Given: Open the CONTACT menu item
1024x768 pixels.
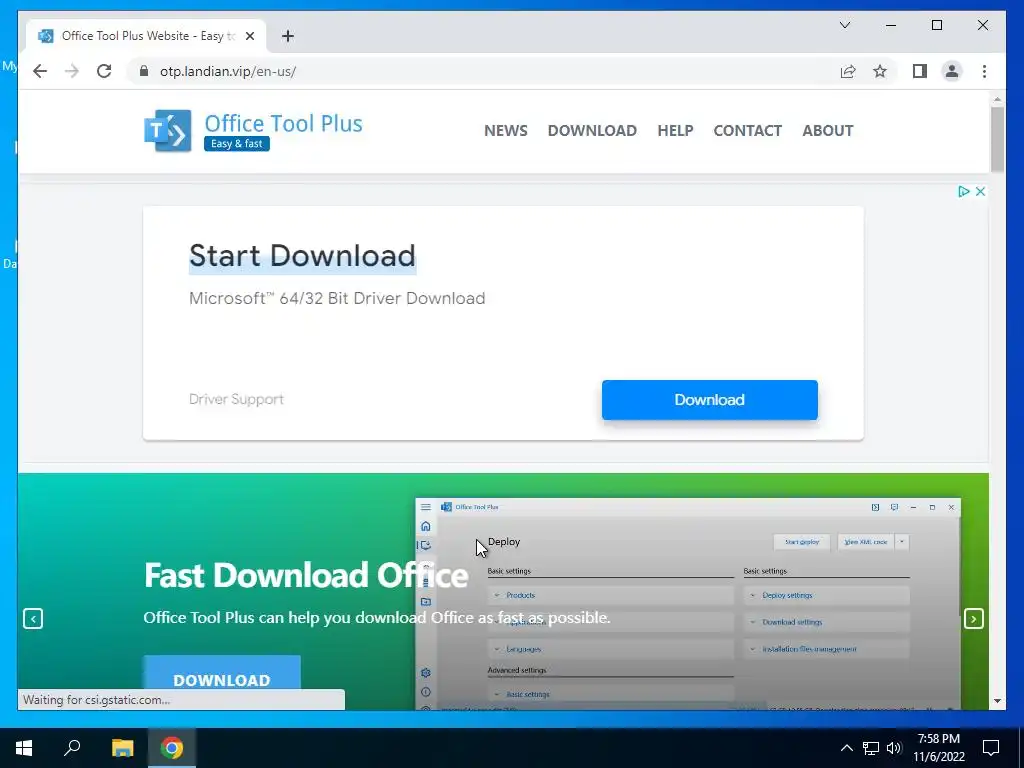Looking at the screenshot, I should pos(748,131).
